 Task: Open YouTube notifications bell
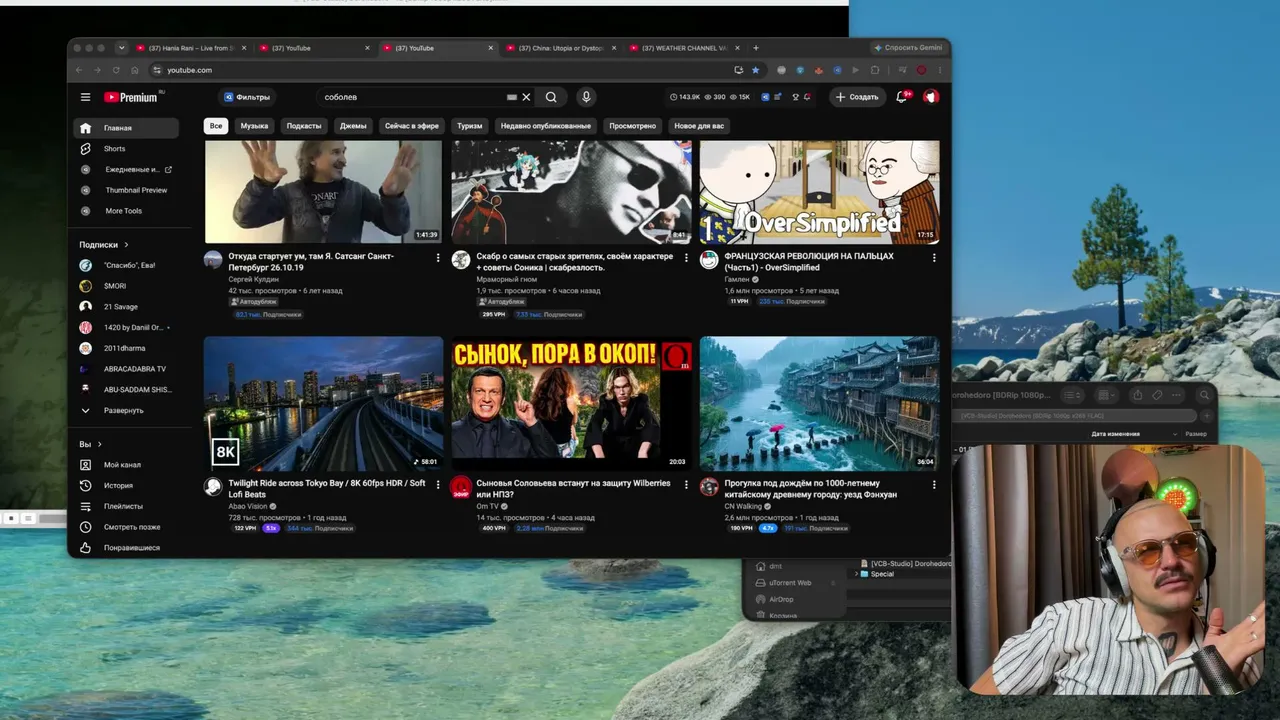[x=901, y=97]
